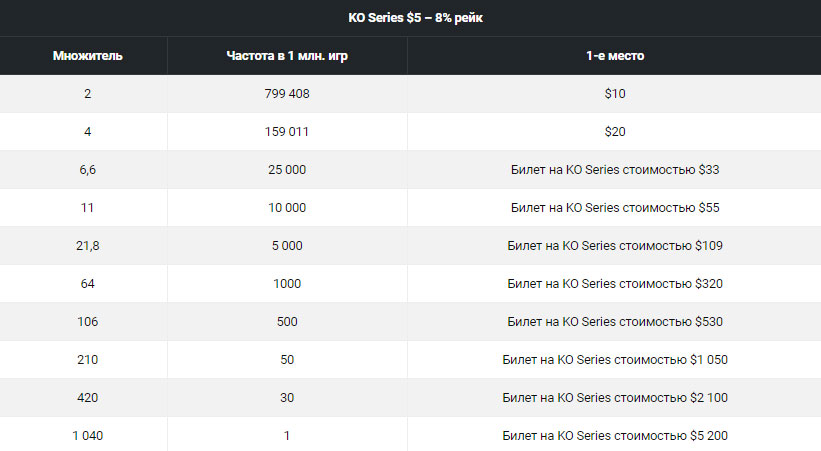The image size is (821, 451).
Task: Select the 159 011 frequency cell
Action: click(x=287, y=132)
